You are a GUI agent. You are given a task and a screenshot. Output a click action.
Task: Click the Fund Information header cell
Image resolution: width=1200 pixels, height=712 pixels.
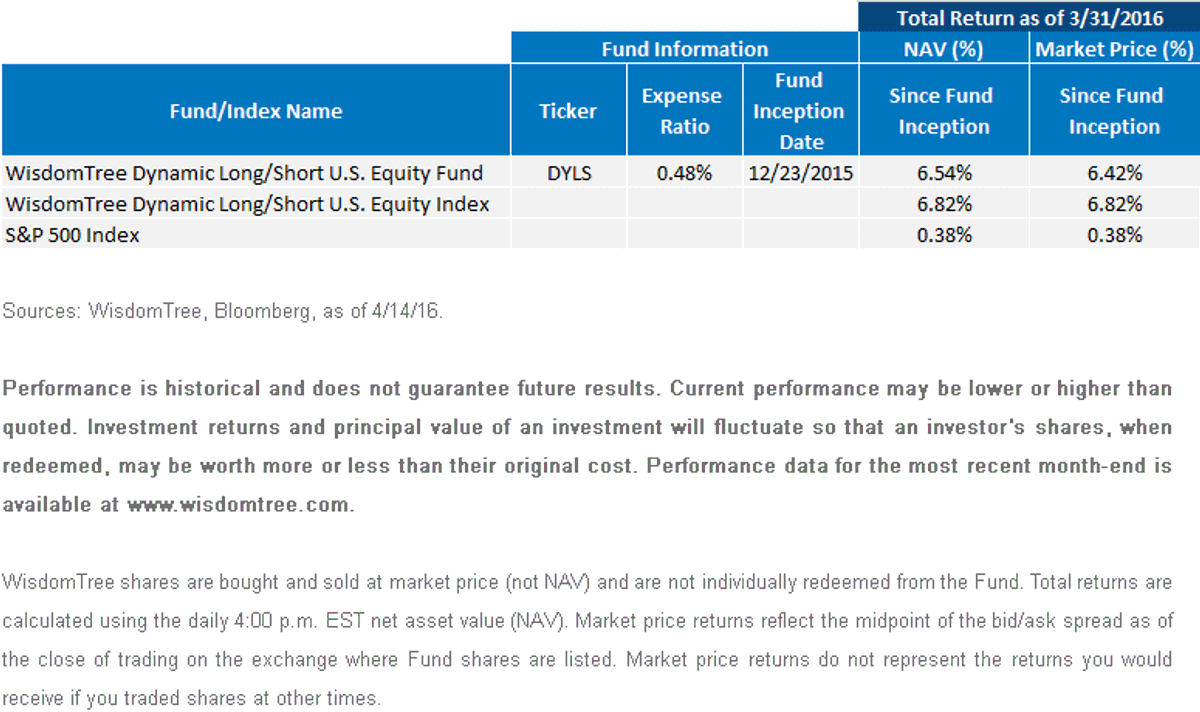coord(685,48)
